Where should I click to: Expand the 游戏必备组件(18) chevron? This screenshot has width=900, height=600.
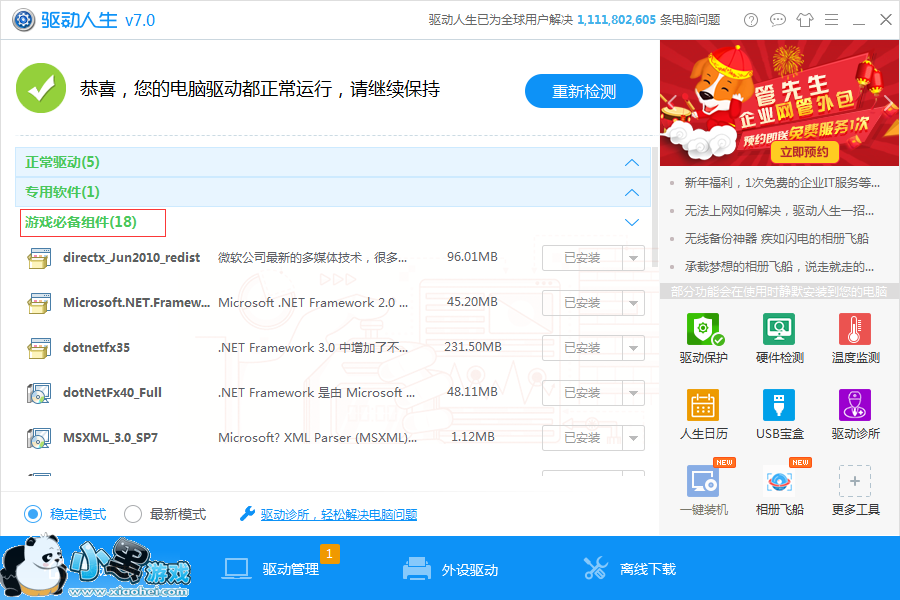[631, 222]
